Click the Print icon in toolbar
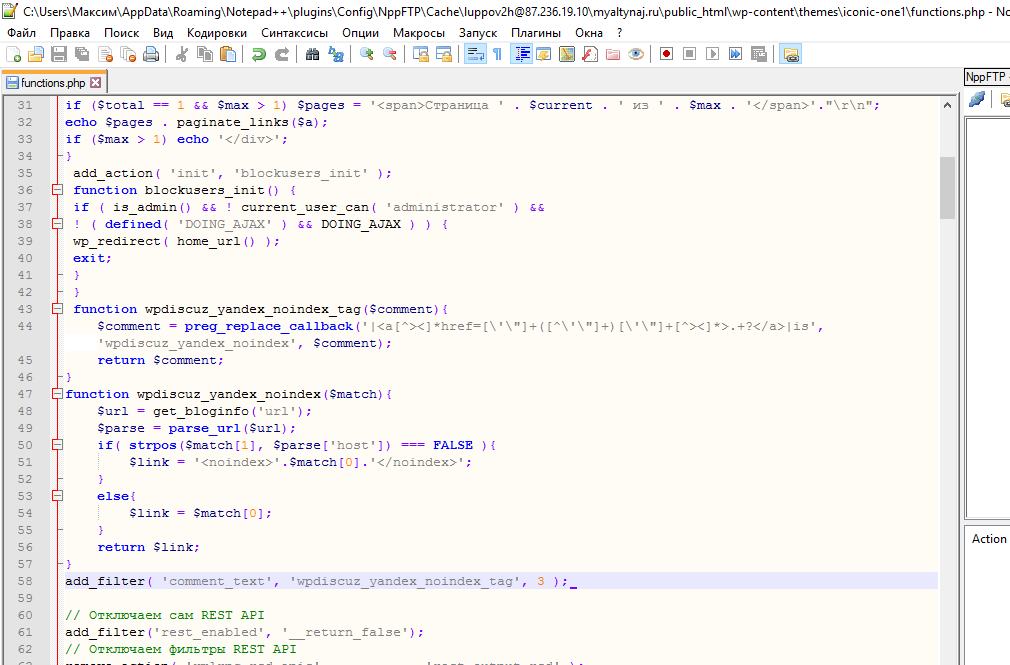The height and width of the screenshot is (665, 1010). tap(150, 54)
